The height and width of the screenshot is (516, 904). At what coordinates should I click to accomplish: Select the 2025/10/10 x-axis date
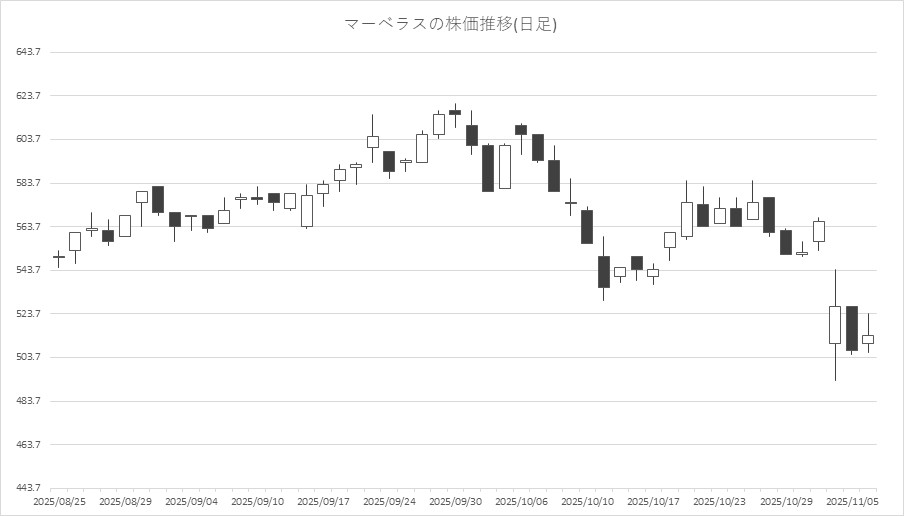[587, 500]
